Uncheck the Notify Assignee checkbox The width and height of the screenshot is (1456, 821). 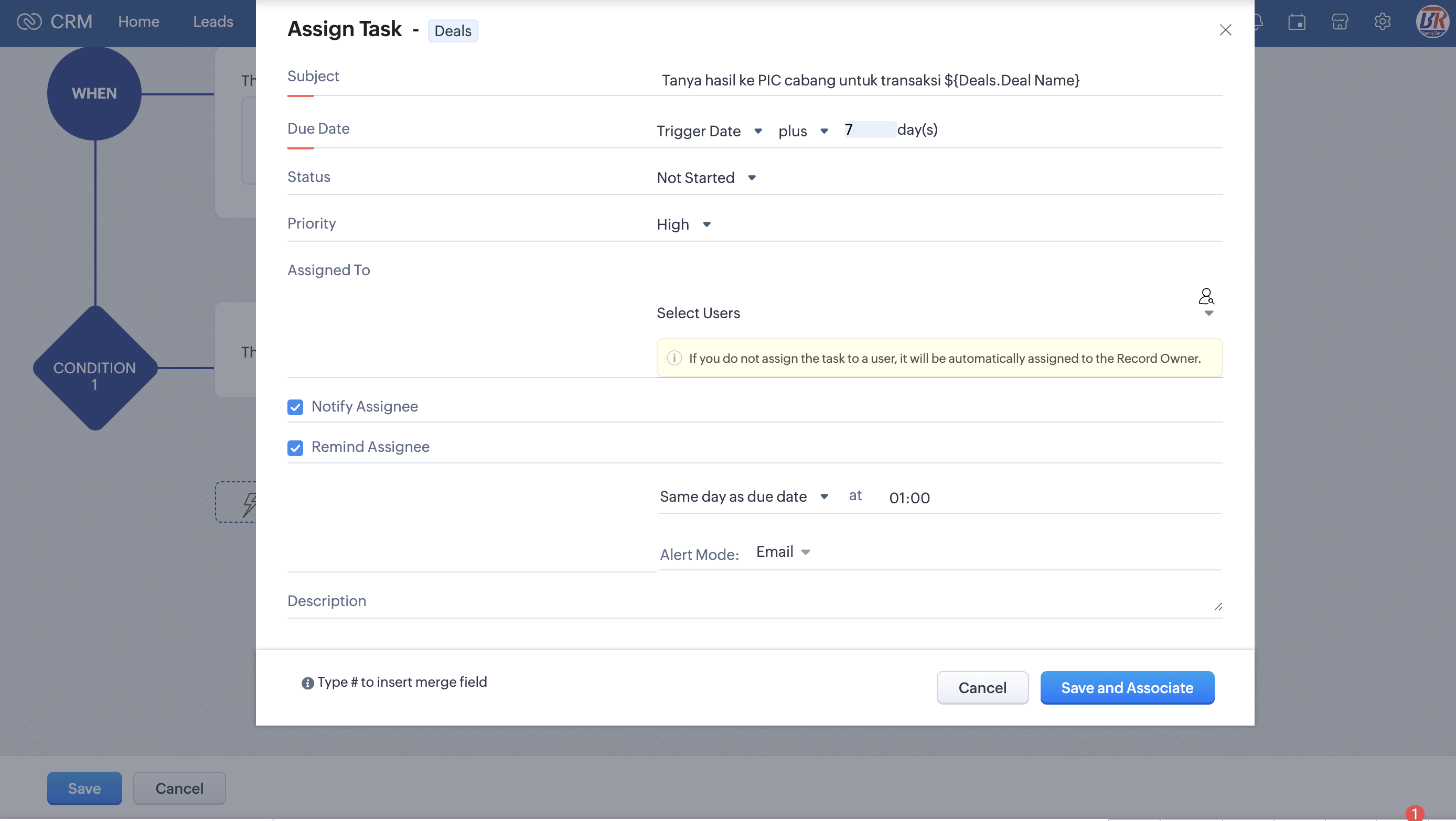[x=295, y=407]
